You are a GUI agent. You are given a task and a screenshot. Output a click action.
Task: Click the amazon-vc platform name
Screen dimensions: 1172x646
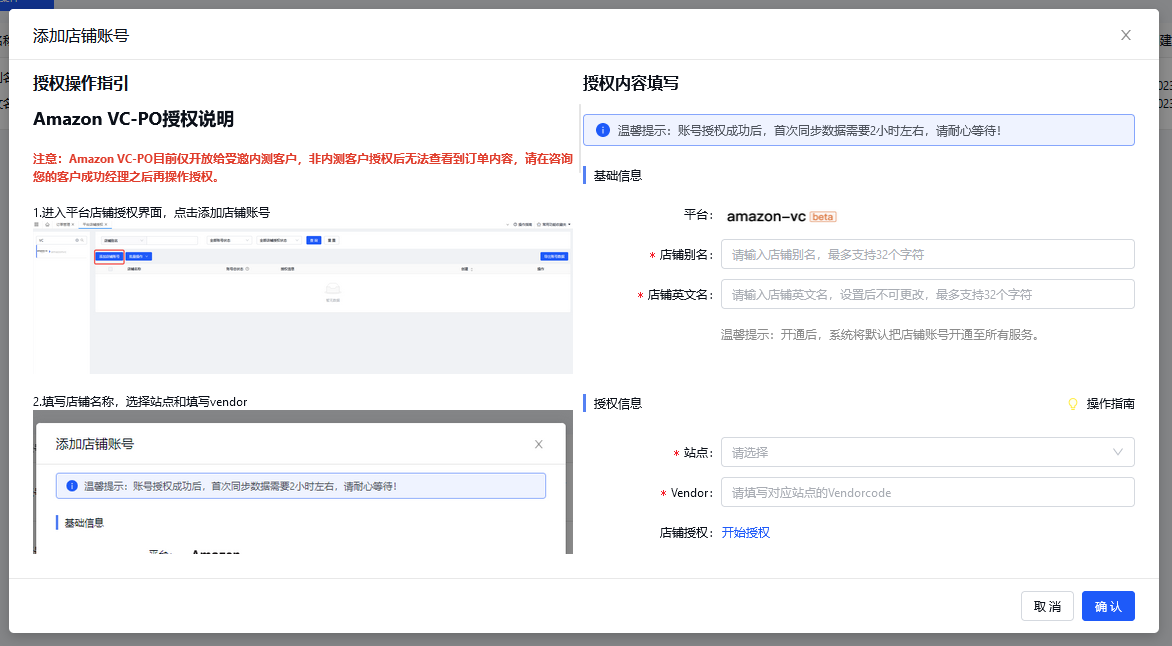[766, 217]
